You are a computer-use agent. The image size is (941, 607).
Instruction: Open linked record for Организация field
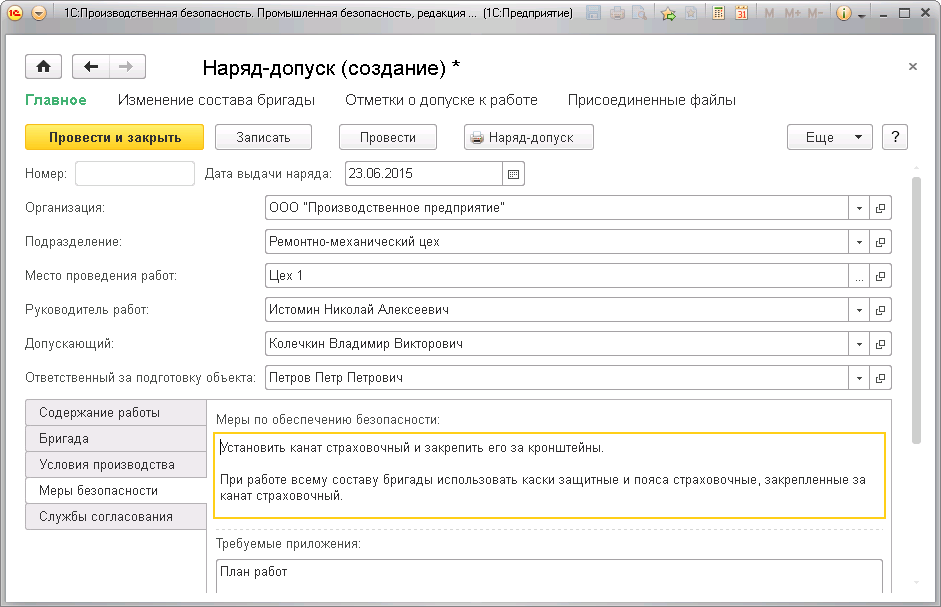[x=881, y=208]
